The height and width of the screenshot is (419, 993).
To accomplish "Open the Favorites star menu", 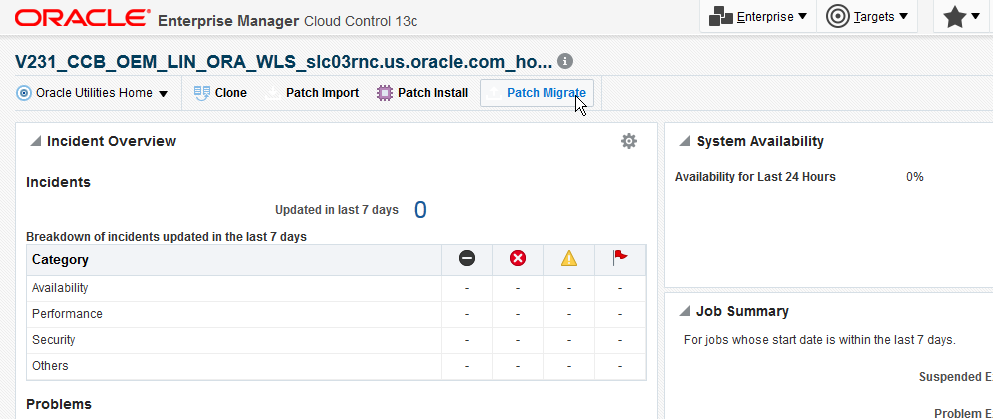I will [x=961, y=16].
